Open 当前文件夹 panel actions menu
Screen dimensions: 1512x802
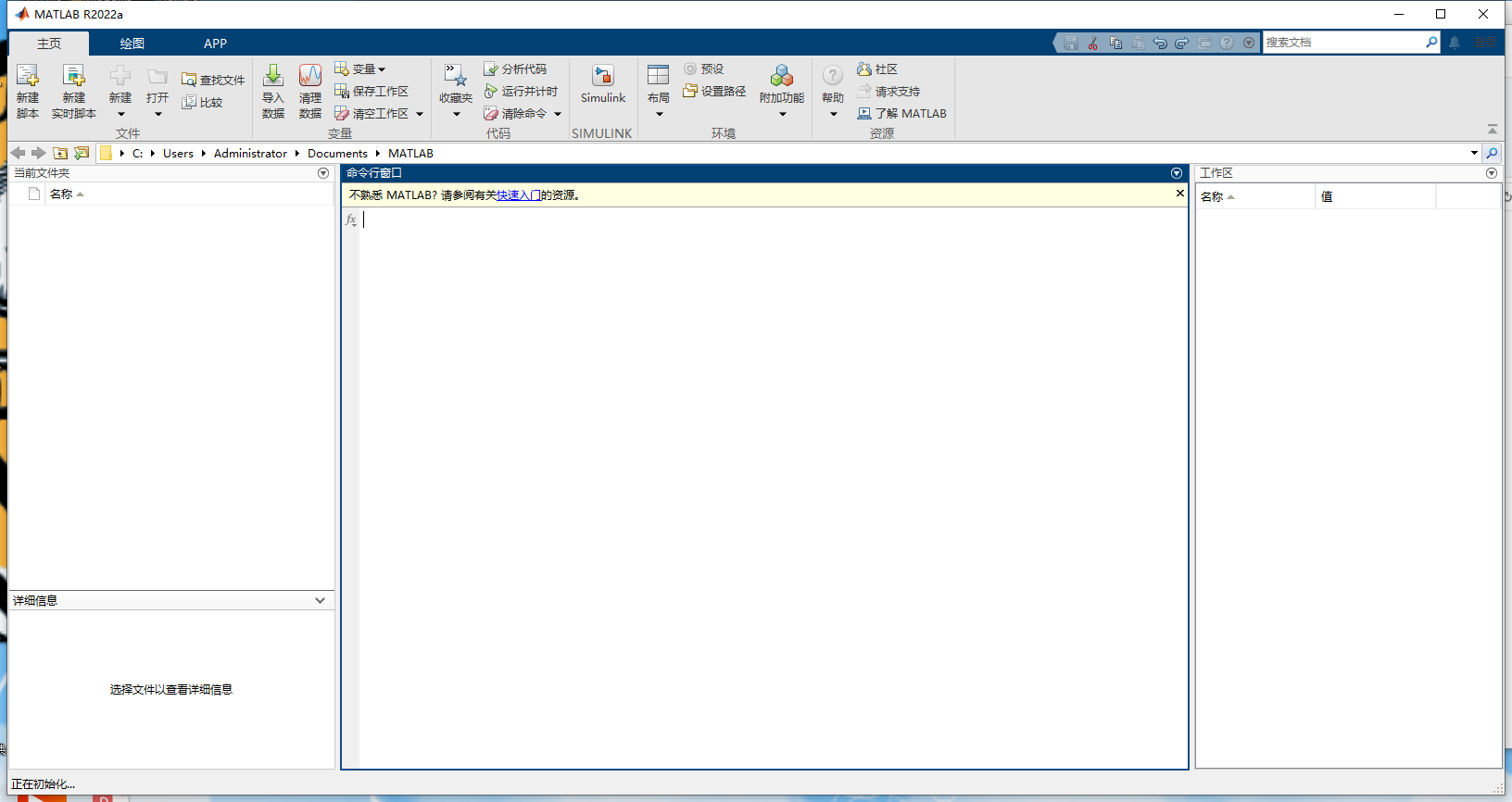(323, 173)
